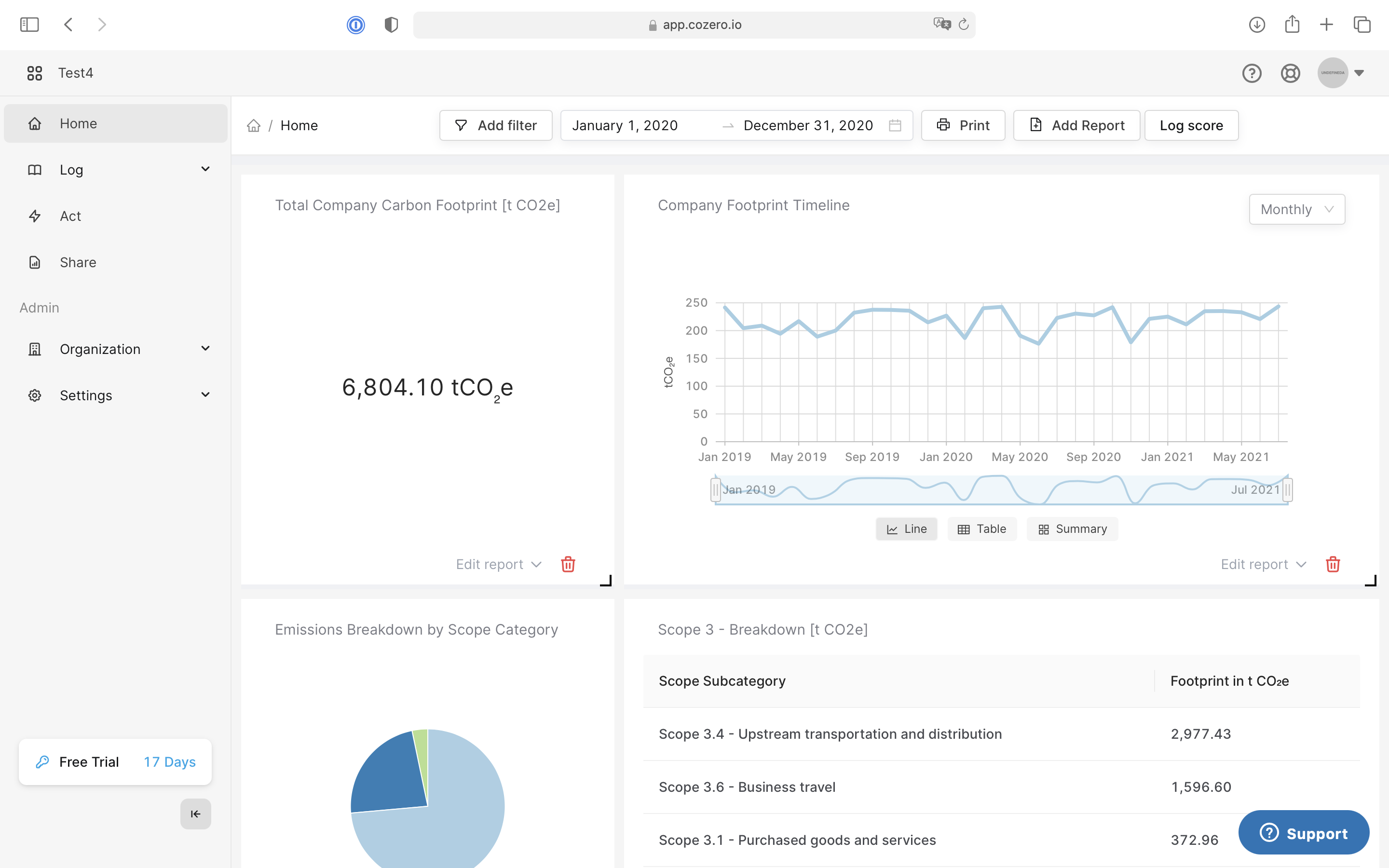Open help via question mark icon
The width and height of the screenshot is (1389, 868).
1253,73
